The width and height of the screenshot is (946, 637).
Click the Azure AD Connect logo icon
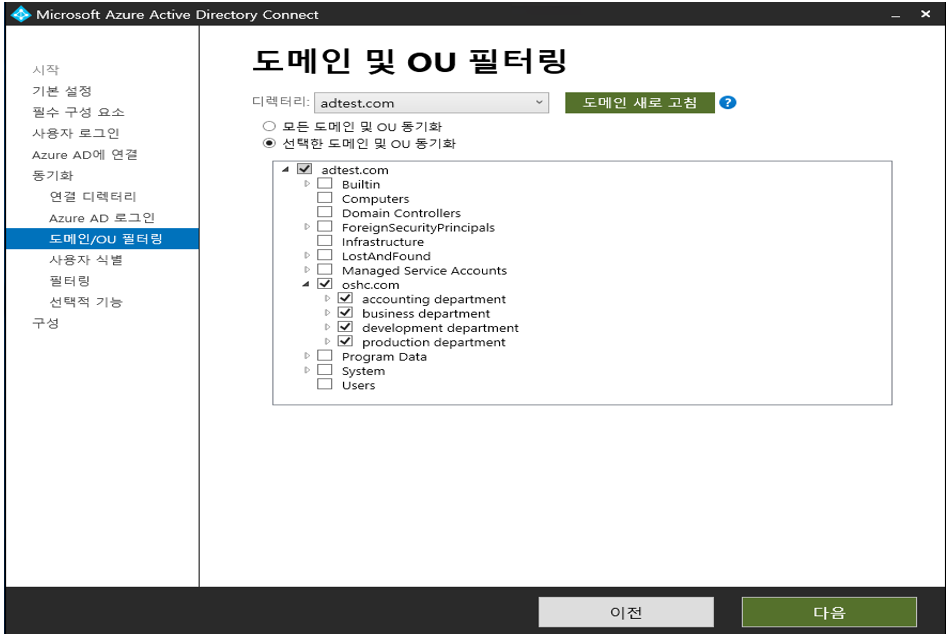click(21, 14)
